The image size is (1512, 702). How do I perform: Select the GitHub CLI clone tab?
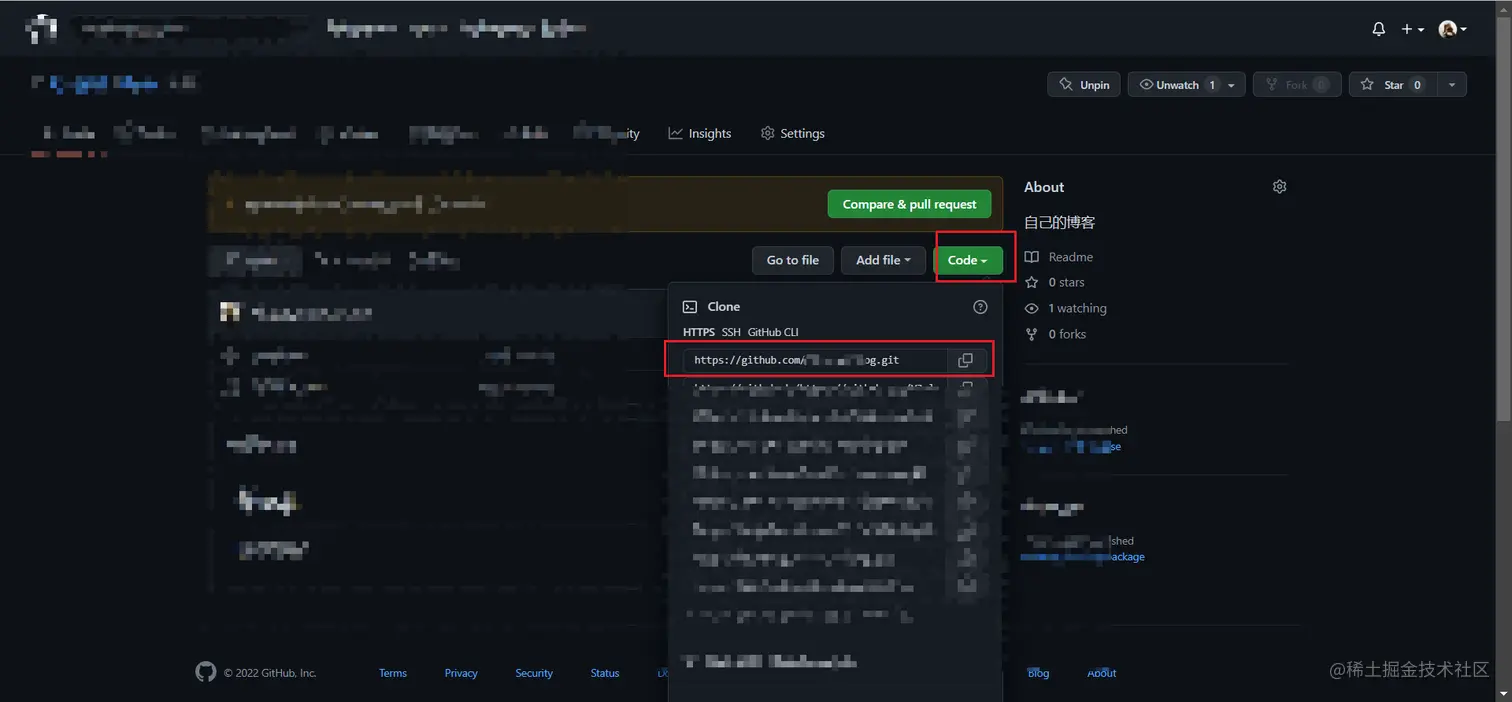[773, 332]
